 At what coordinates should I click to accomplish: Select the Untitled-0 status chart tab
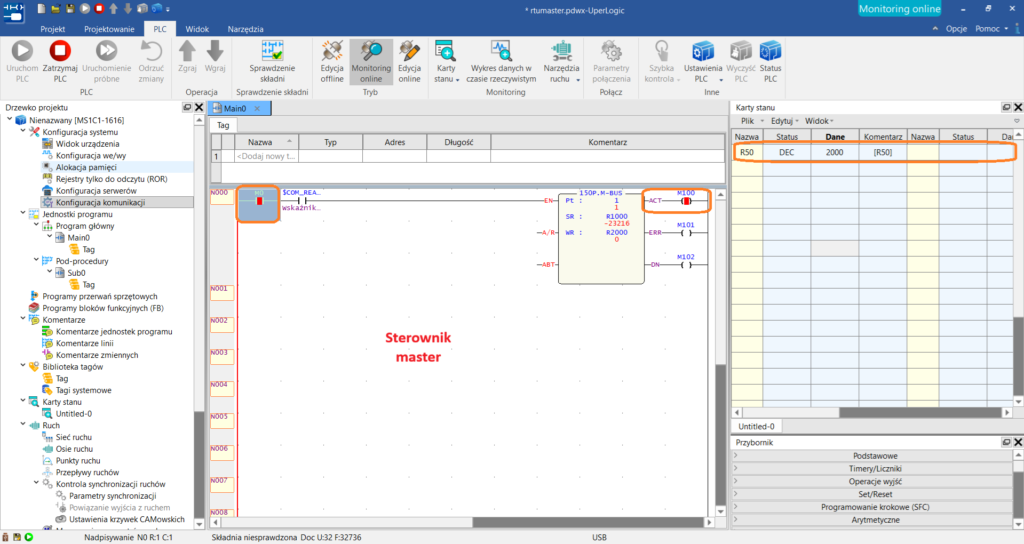[x=756, y=426]
